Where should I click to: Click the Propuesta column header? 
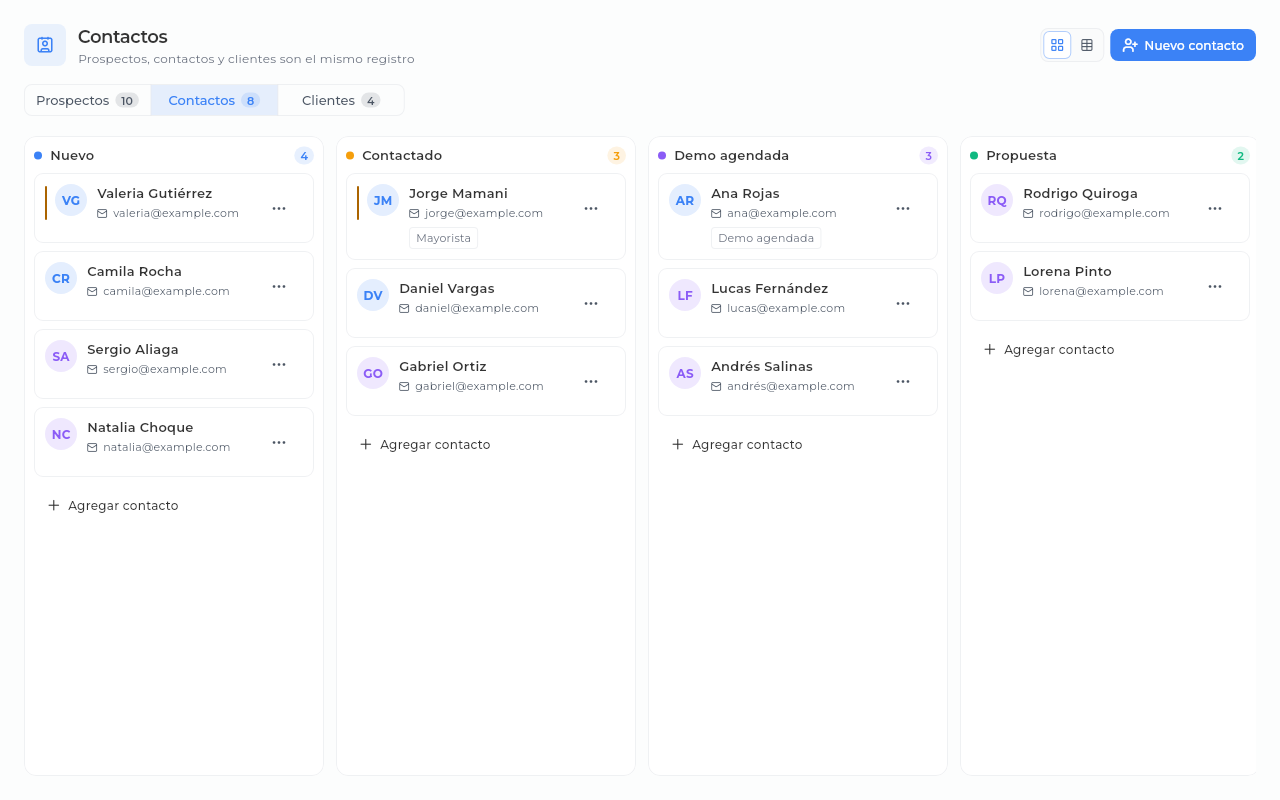(x=1021, y=155)
